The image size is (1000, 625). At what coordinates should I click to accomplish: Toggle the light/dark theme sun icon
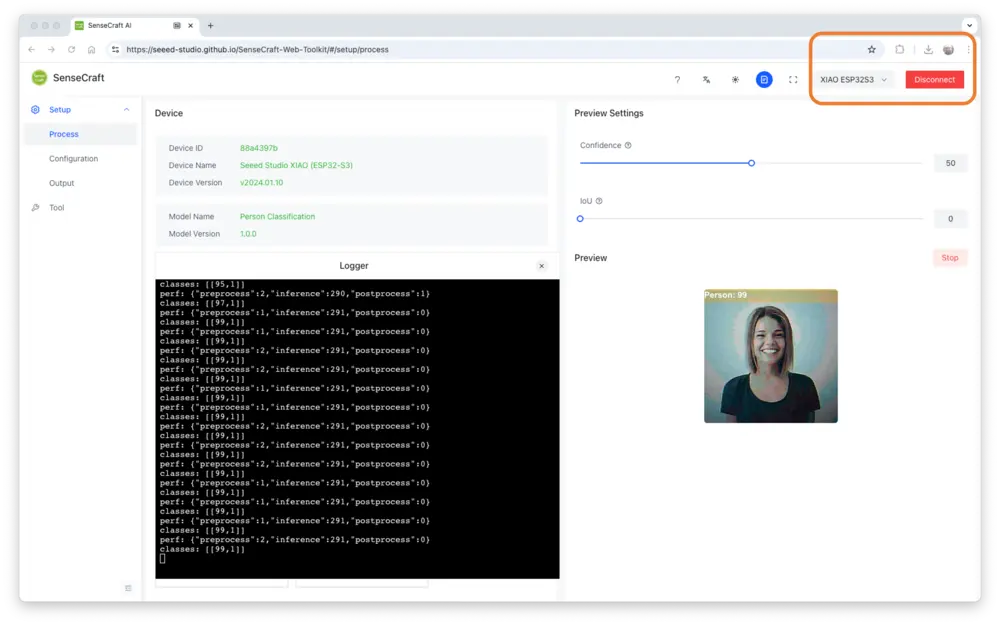[735, 79]
